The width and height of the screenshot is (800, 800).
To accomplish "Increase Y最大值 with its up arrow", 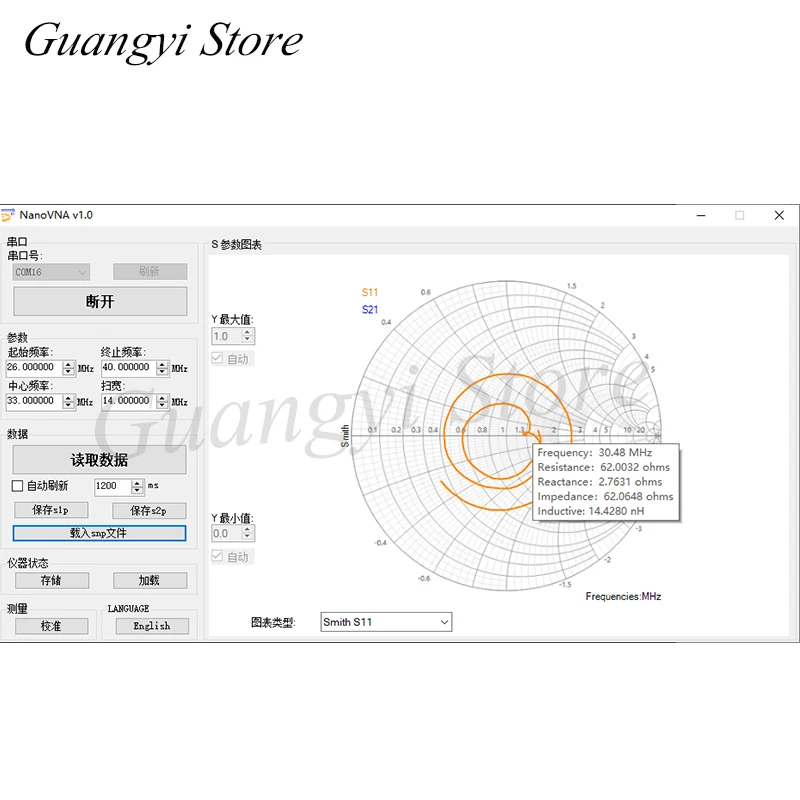I will 247,333.
